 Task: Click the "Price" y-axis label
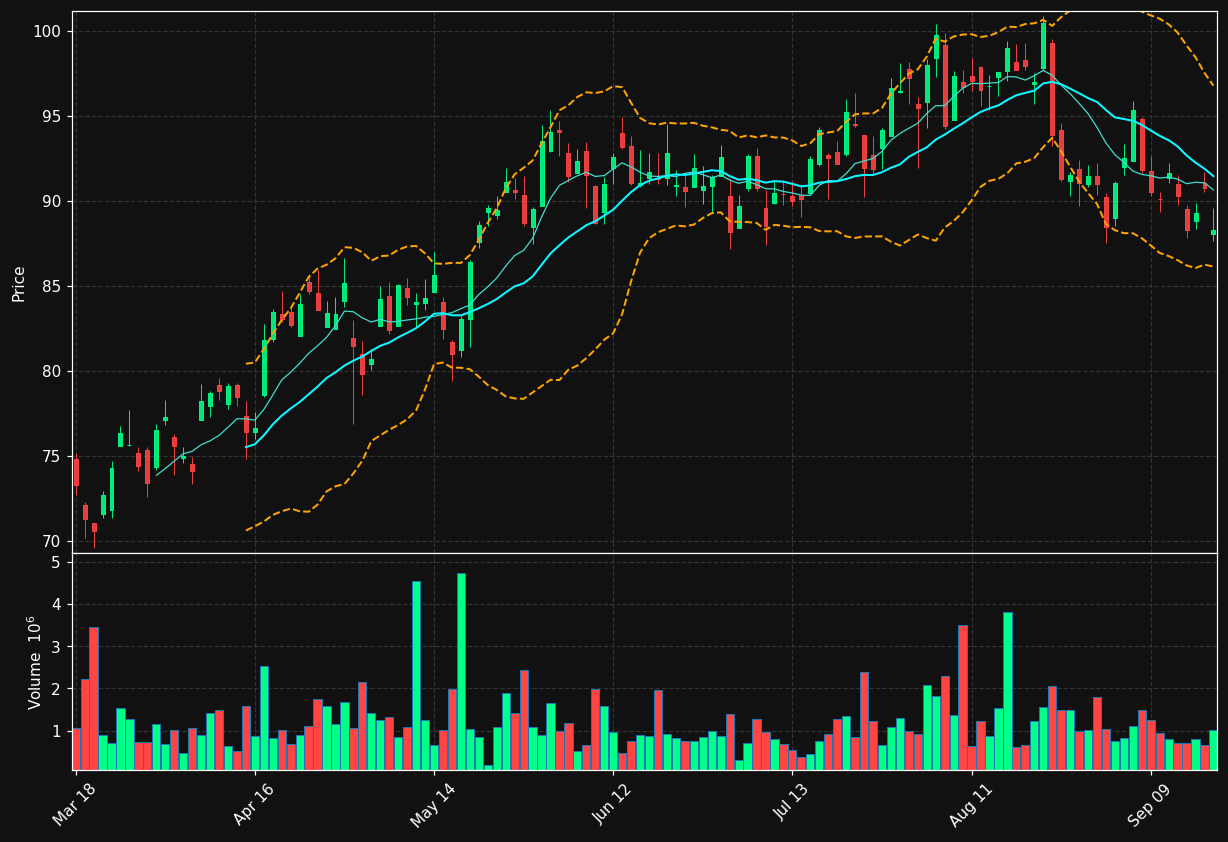pos(19,284)
